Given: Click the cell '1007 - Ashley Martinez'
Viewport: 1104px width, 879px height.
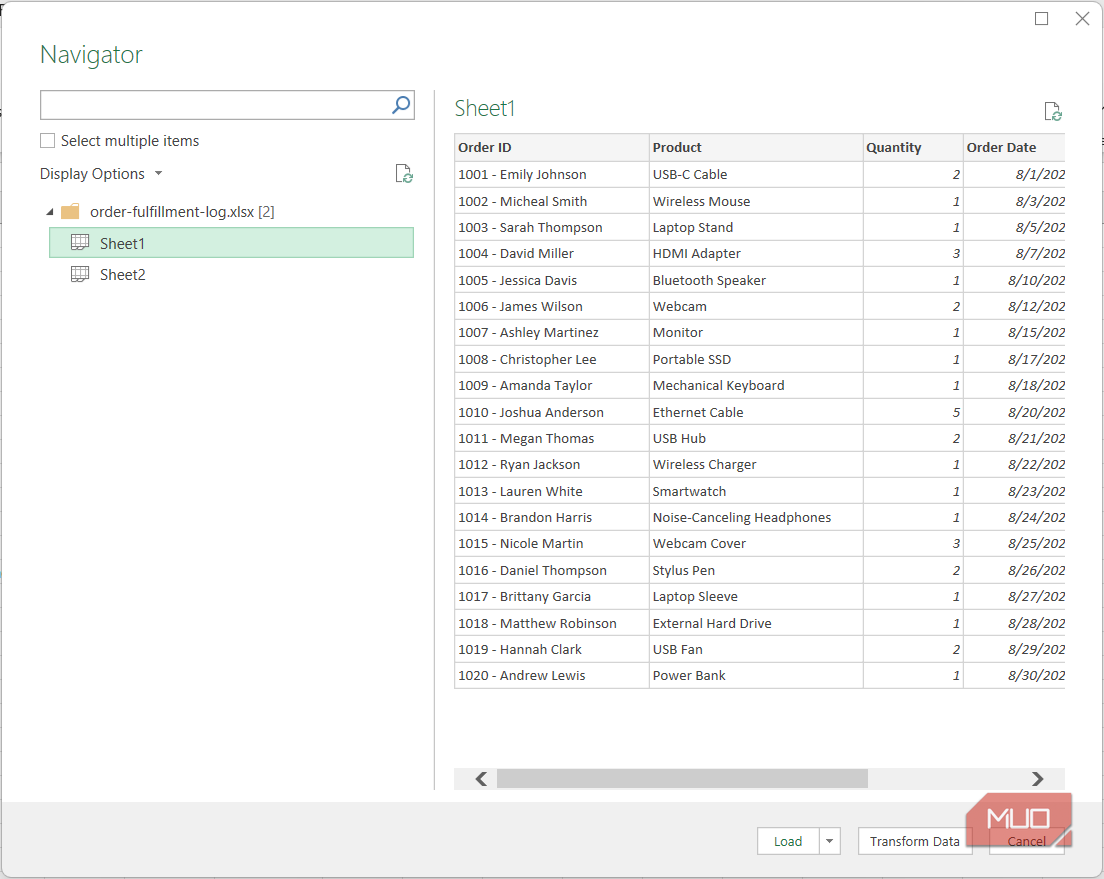Looking at the screenshot, I should coord(552,332).
